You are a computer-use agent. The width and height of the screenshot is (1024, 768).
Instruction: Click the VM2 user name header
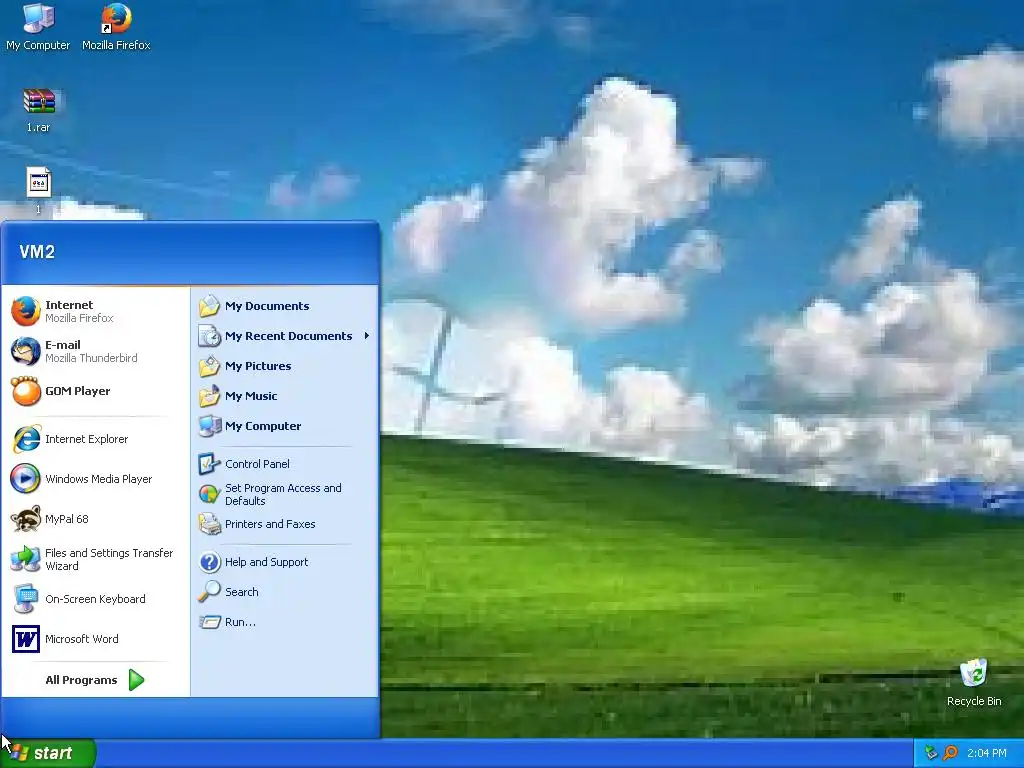tap(37, 252)
